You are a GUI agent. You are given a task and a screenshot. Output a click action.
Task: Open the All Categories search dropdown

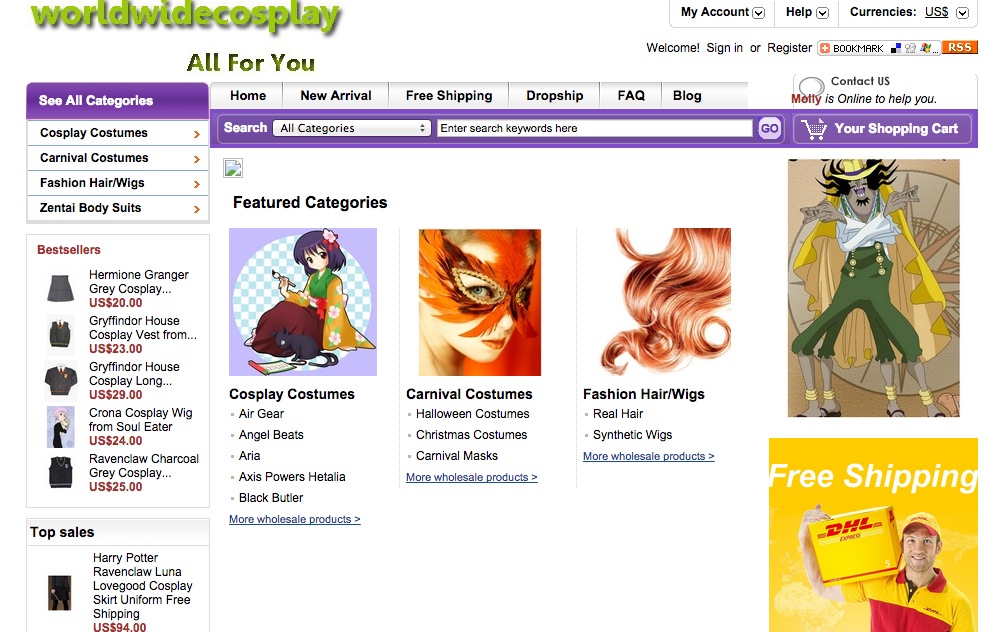(x=353, y=128)
